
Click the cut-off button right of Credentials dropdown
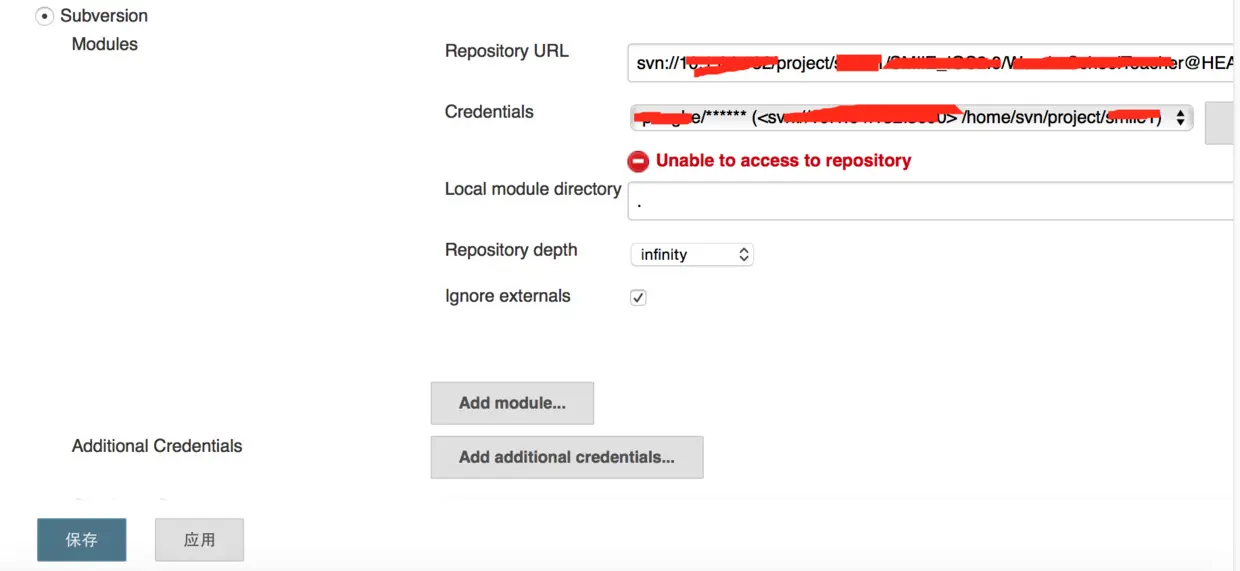1222,123
